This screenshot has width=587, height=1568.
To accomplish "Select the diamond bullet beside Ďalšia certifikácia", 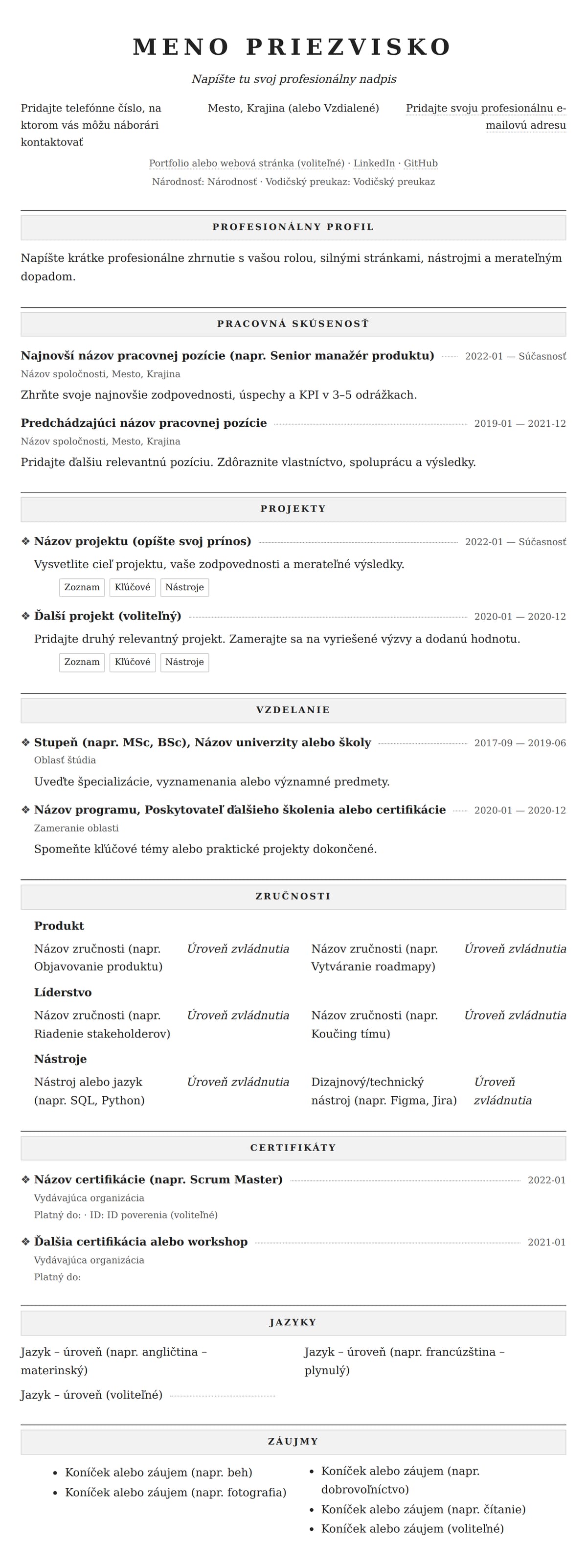I will tap(25, 1242).
